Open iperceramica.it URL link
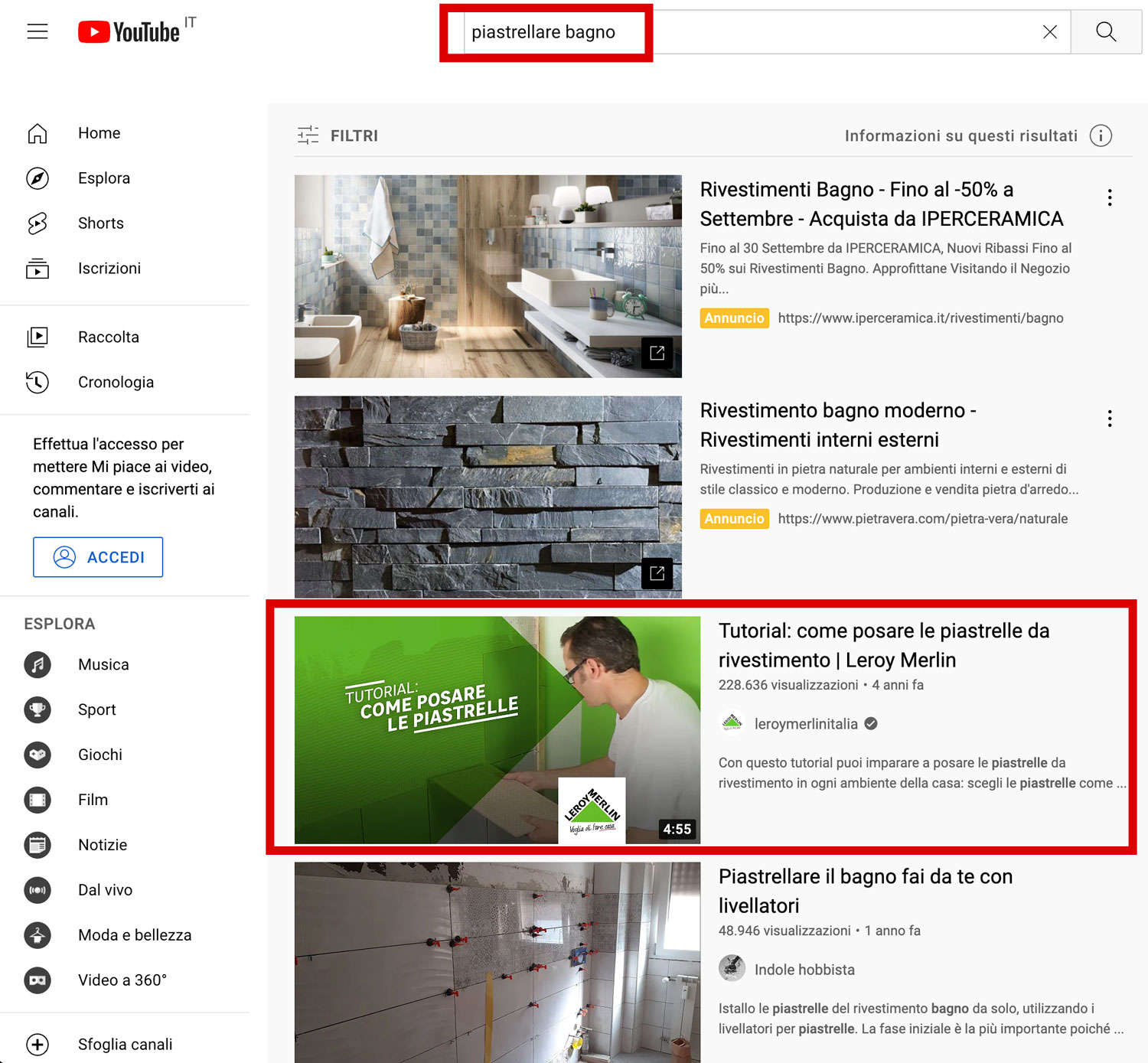 pyautogui.click(x=921, y=318)
